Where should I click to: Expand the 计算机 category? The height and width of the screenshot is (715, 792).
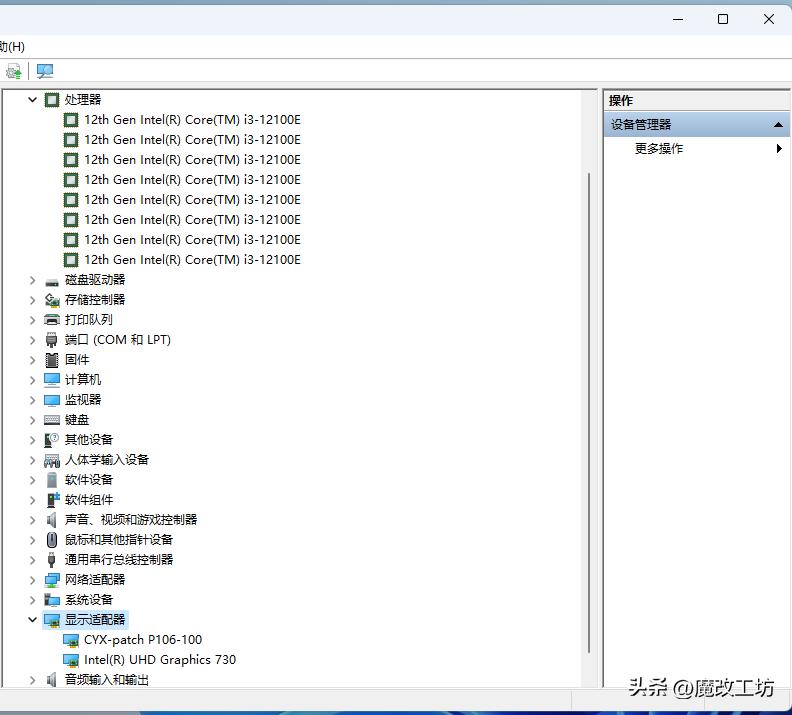tap(32, 380)
